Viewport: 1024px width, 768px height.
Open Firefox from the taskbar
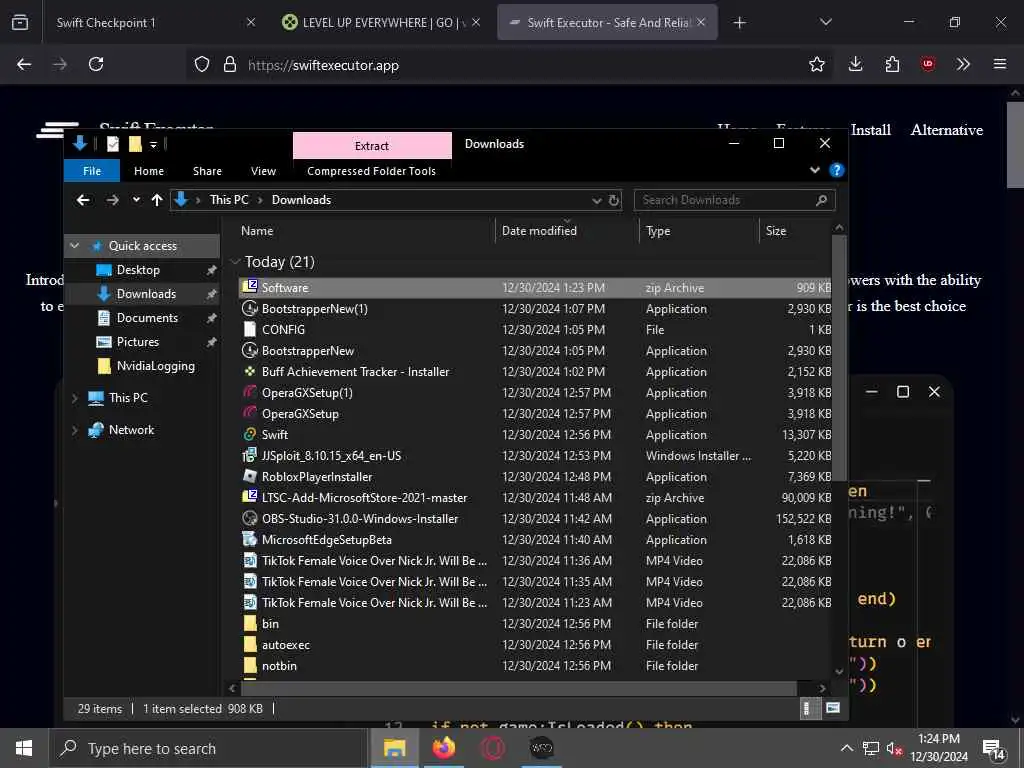point(443,748)
